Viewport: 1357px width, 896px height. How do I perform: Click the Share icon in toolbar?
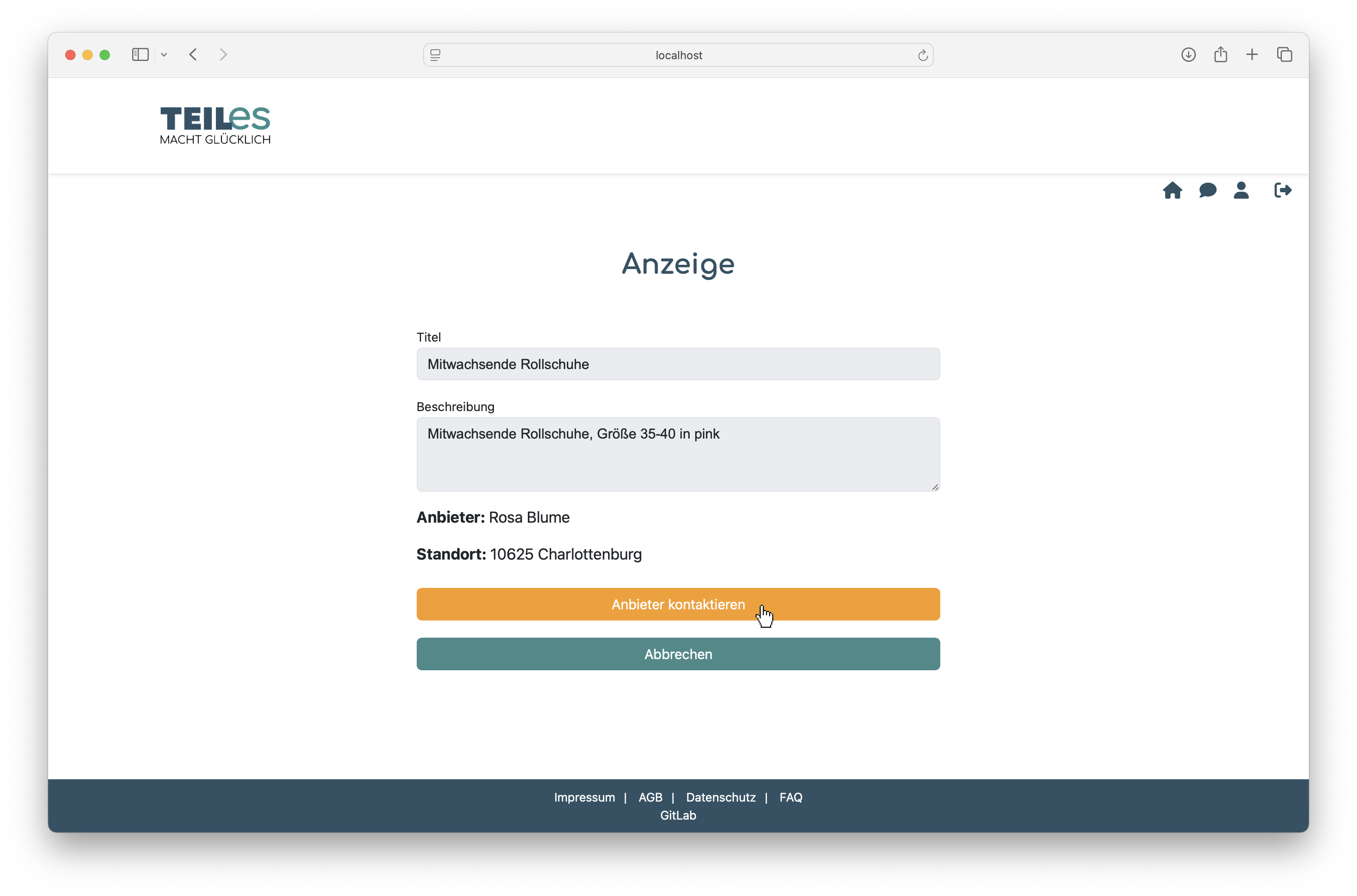pos(1221,55)
